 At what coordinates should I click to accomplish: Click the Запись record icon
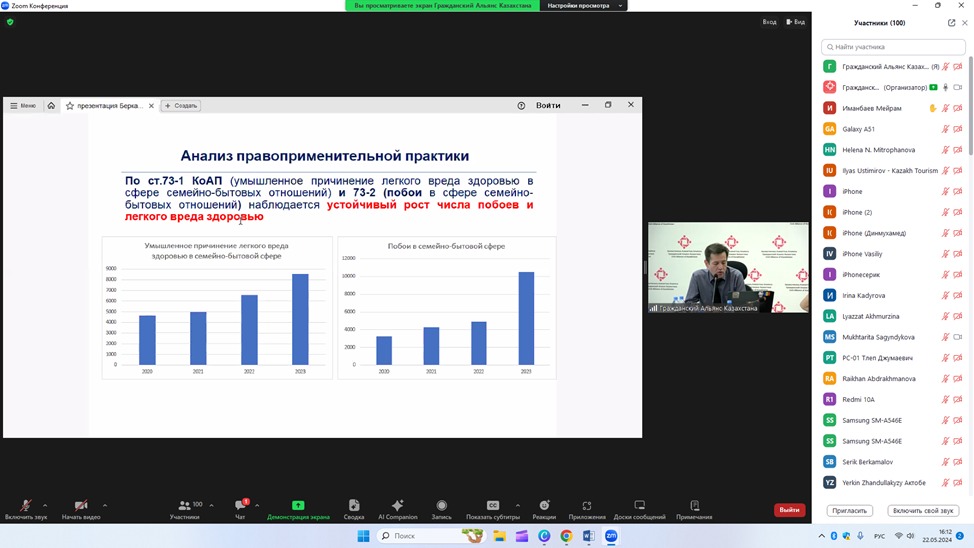441,506
